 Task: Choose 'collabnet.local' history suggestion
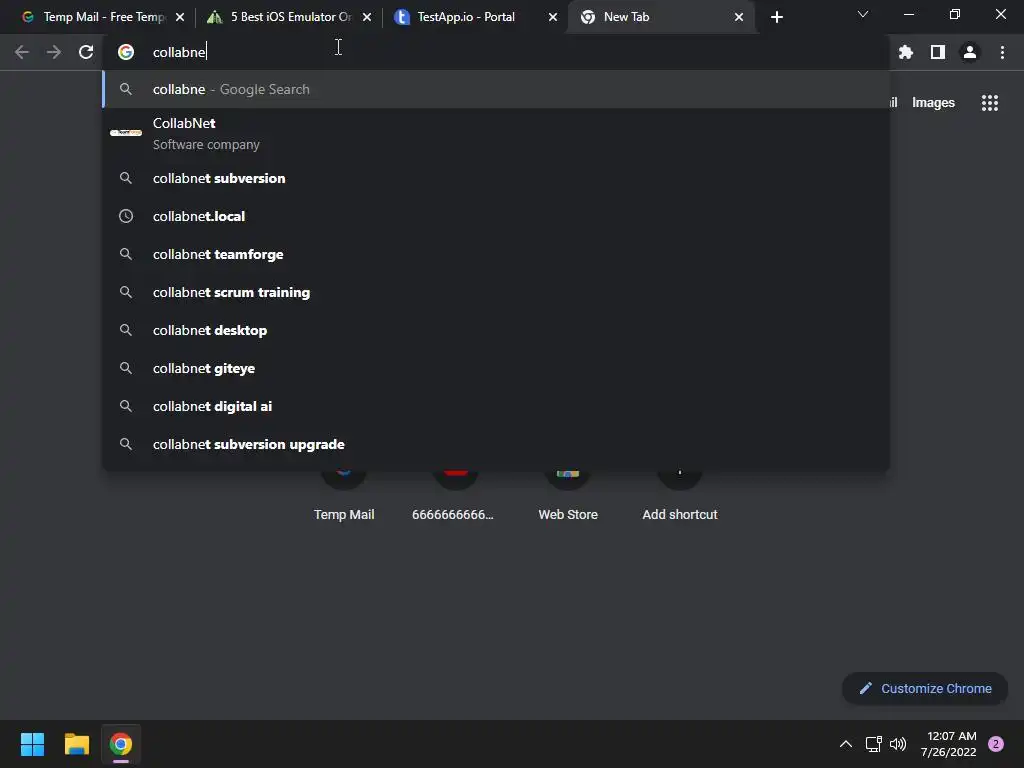496,216
